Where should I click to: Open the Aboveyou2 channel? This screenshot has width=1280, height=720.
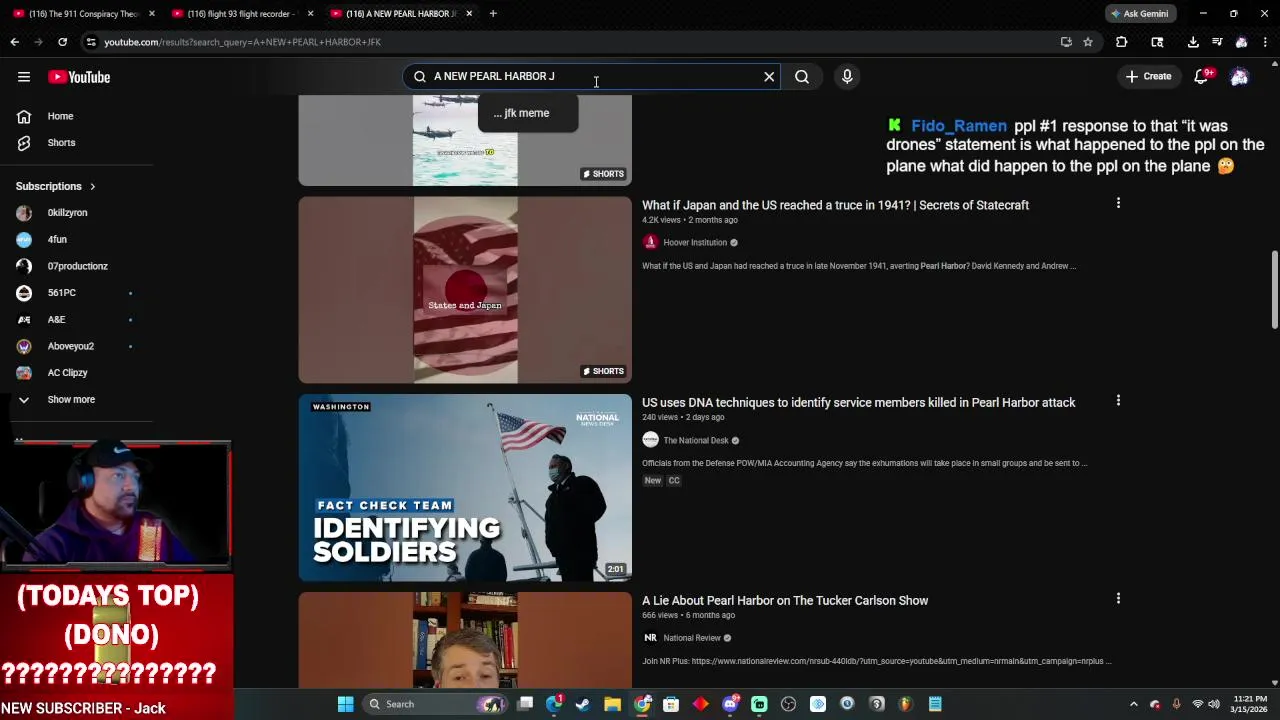70,346
